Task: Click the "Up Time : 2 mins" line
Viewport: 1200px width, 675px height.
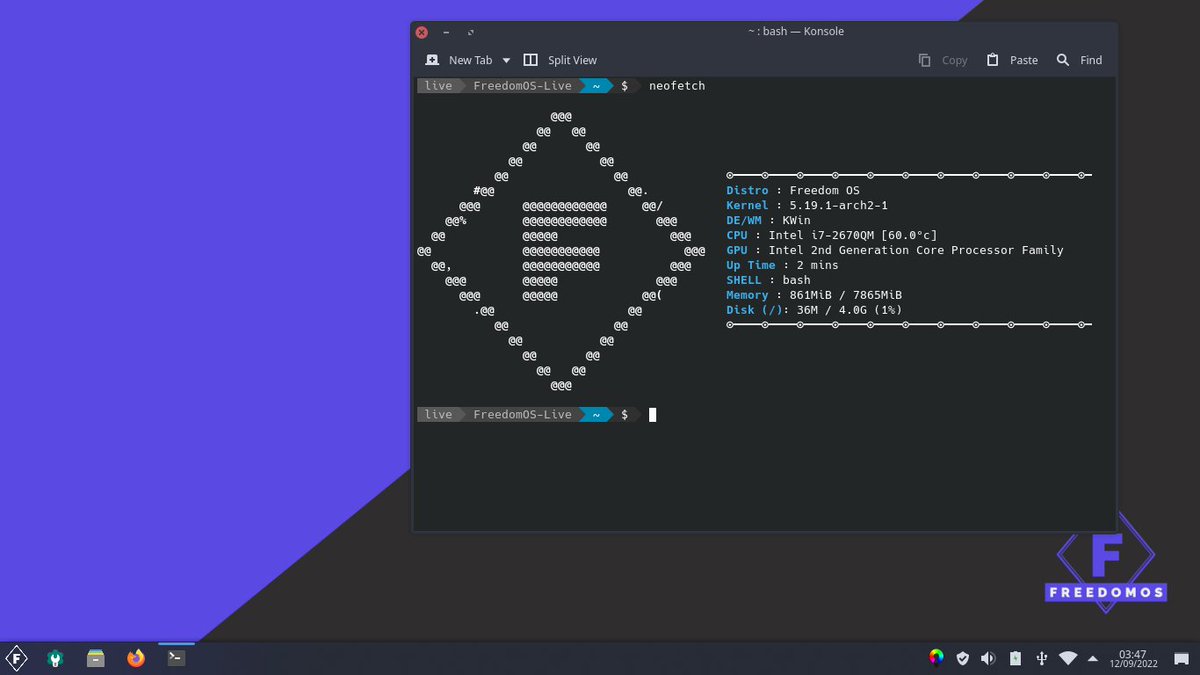Action: [x=782, y=265]
